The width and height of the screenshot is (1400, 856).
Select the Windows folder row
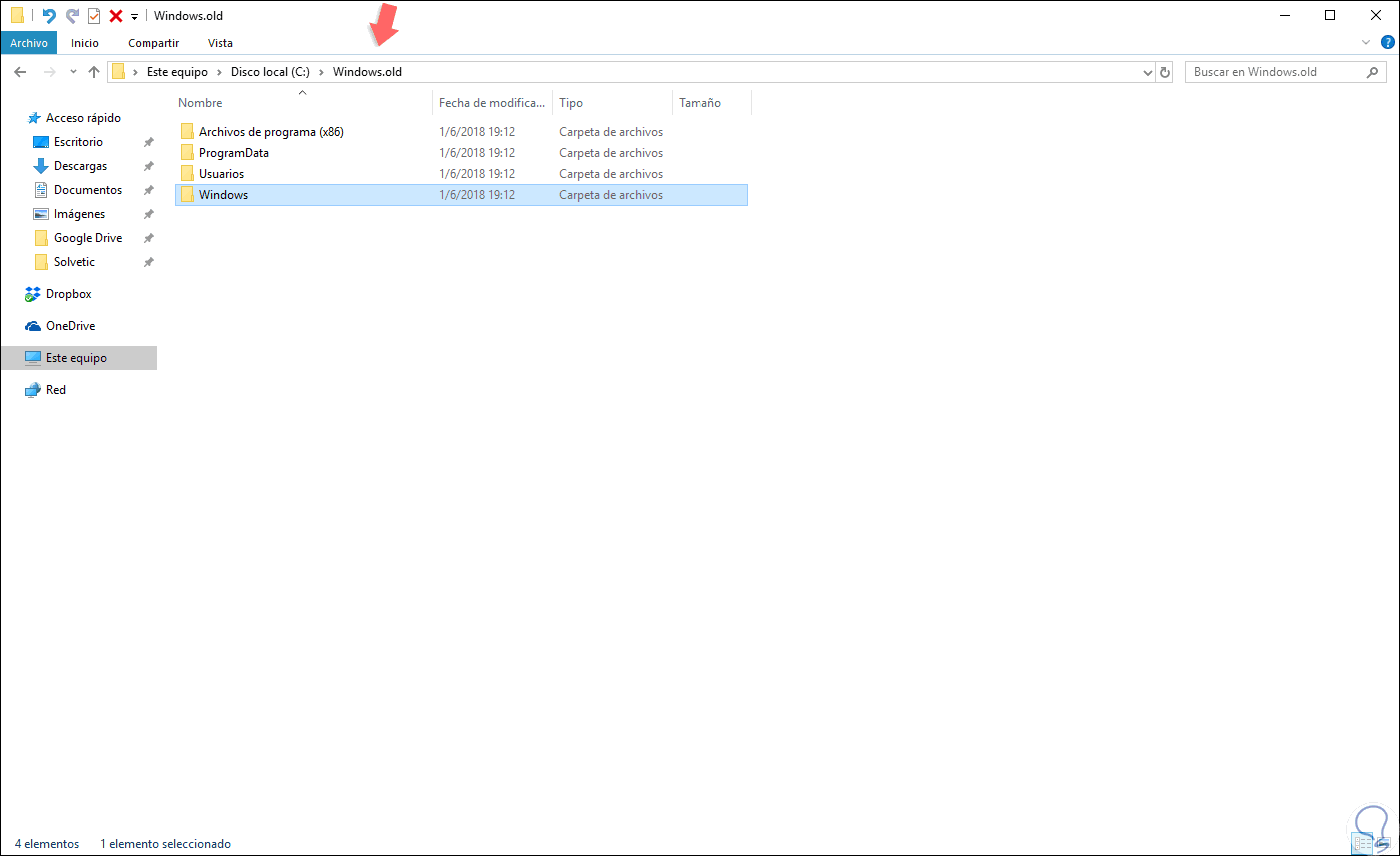point(462,195)
